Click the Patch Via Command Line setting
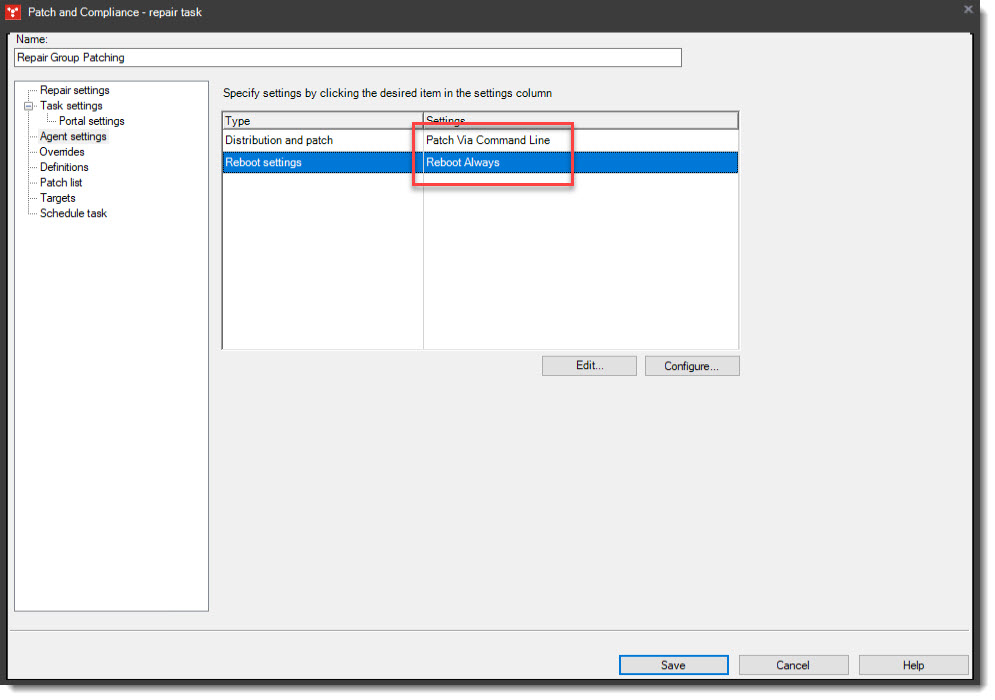This screenshot has width=995, height=700. [x=491, y=141]
